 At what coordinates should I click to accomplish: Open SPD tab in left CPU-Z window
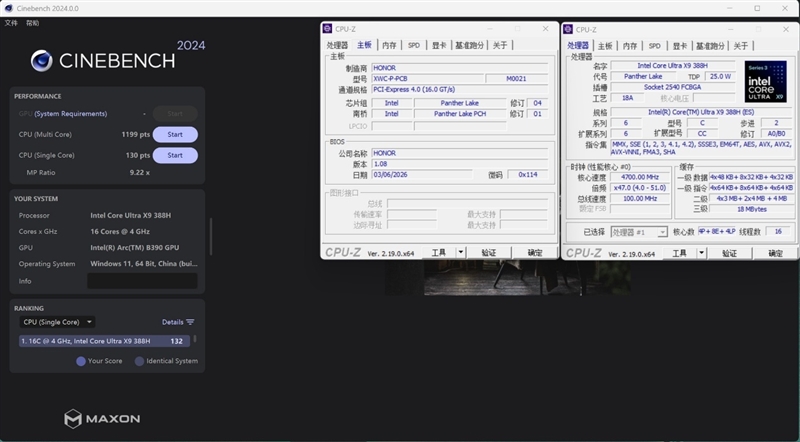pyautogui.click(x=414, y=45)
